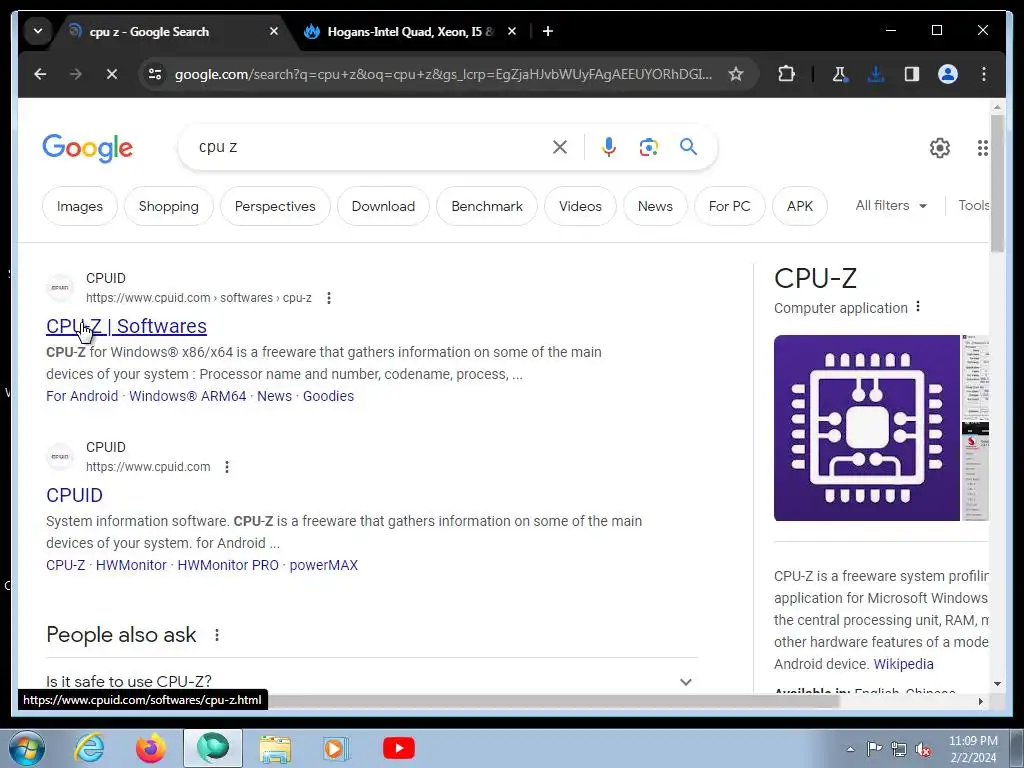Viewport: 1024px width, 768px height.
Task: Filter results by Shopping
Action: pyautogui.click(x=168, y=206)
